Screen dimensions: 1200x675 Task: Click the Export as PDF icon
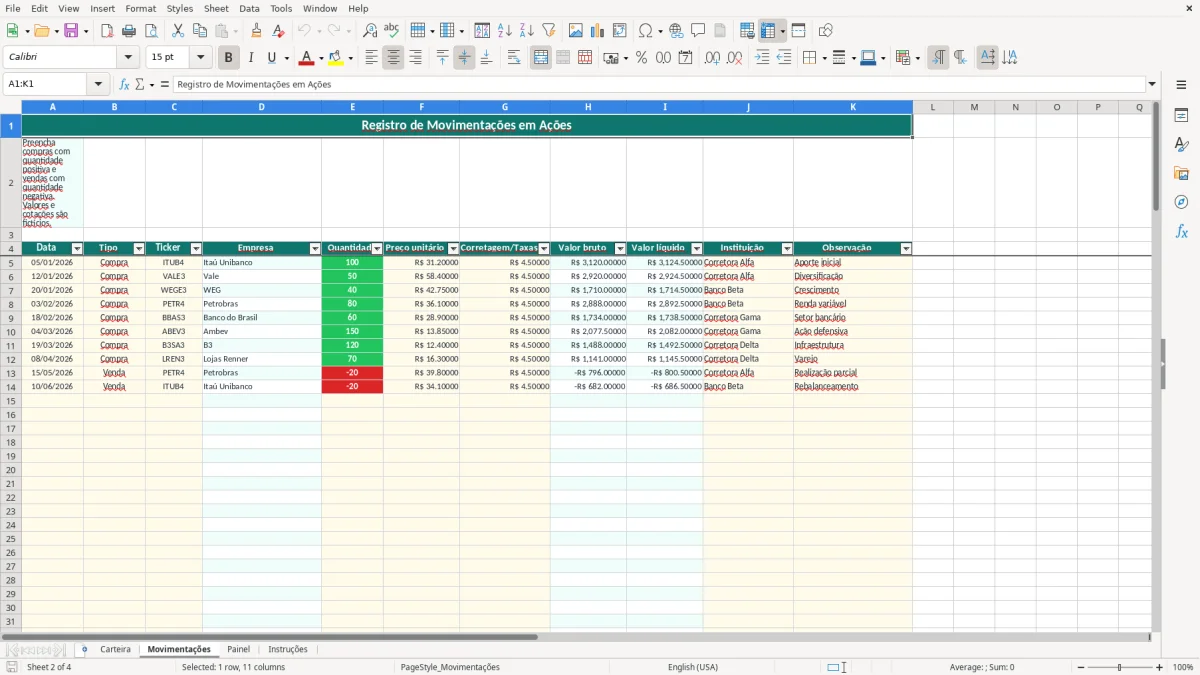pos(107,31)
